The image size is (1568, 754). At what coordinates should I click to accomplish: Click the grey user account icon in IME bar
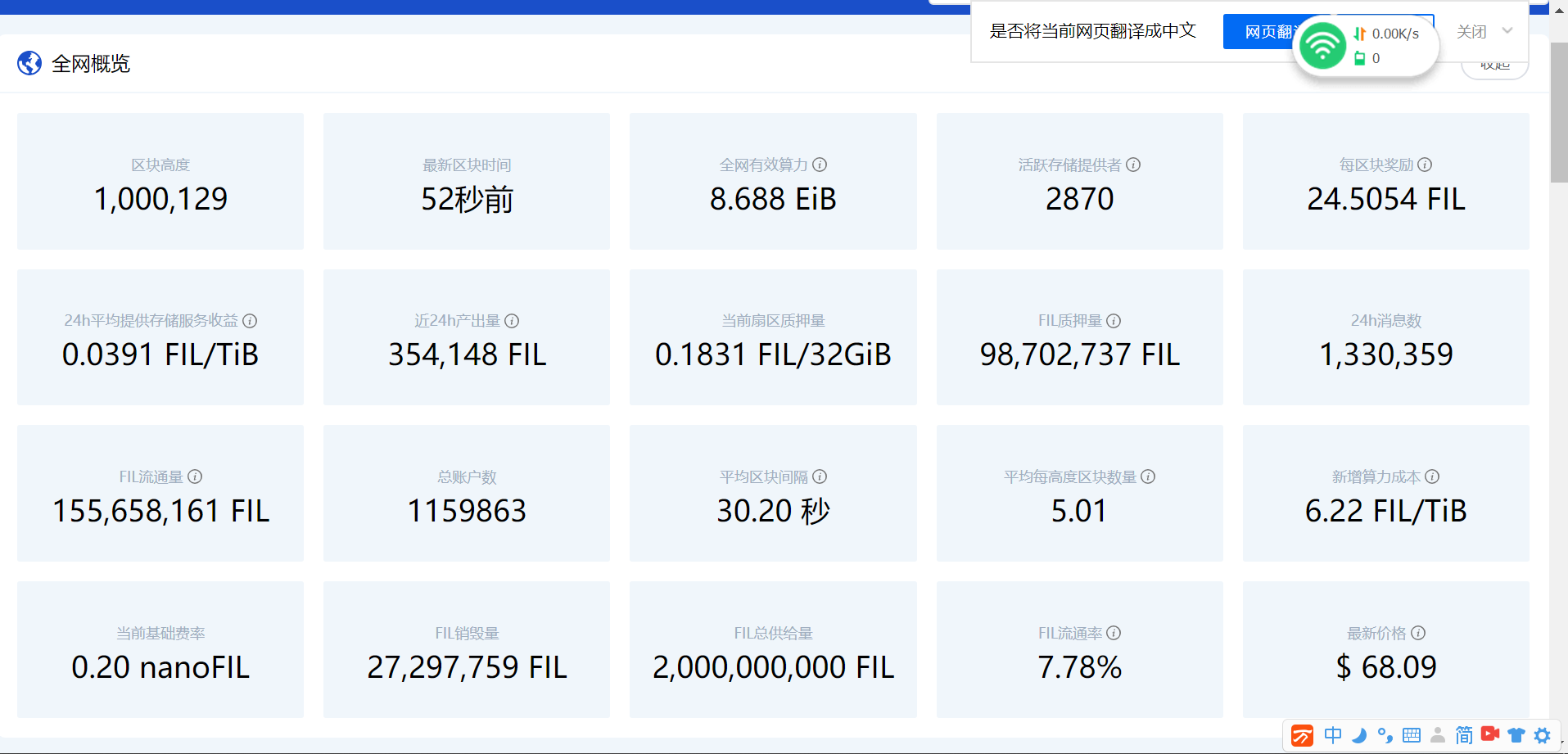(x=1438, y=735)
